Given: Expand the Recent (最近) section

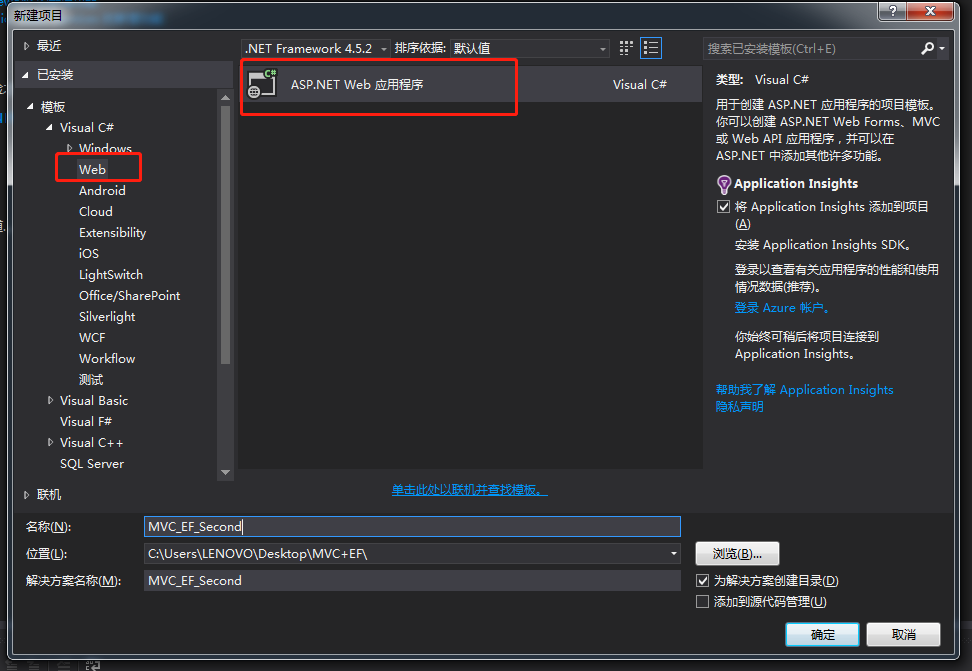Looking at the screenshot, I should (26, 46).
